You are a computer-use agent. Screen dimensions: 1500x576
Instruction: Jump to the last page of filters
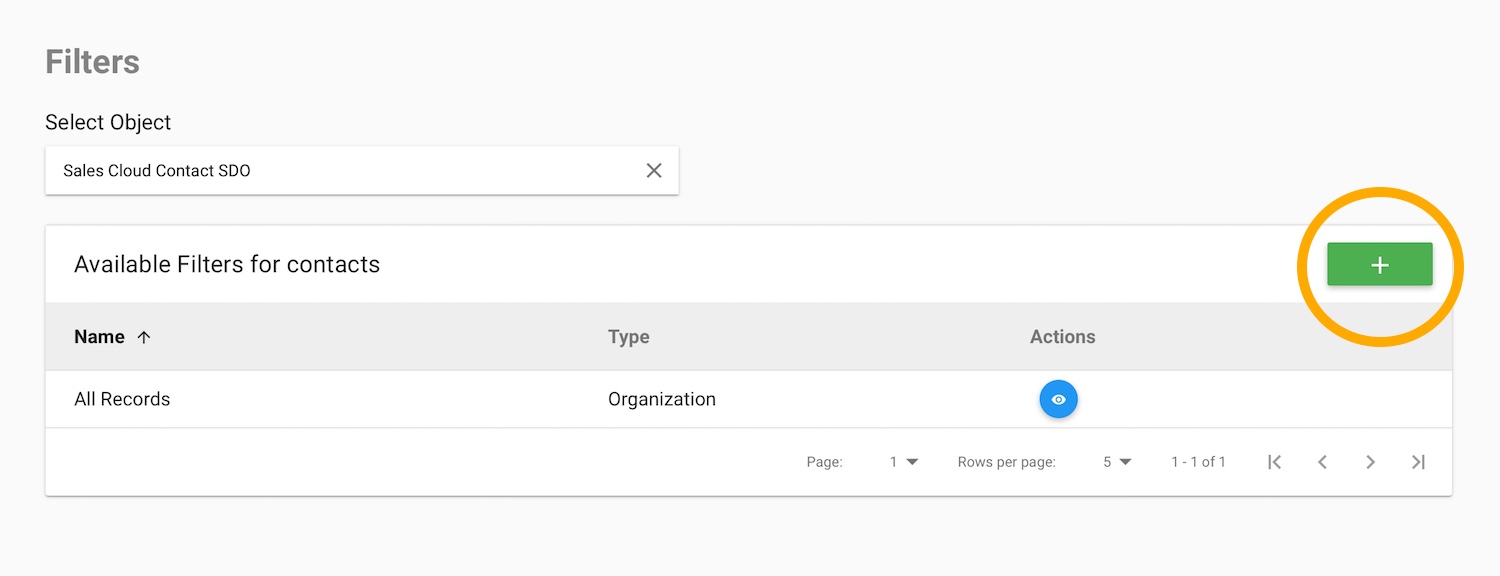(x=1418, y=462)
